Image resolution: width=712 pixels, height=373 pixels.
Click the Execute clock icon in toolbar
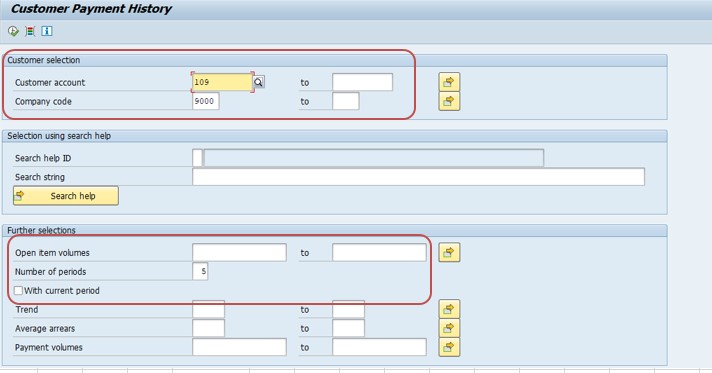pos(13,31)
